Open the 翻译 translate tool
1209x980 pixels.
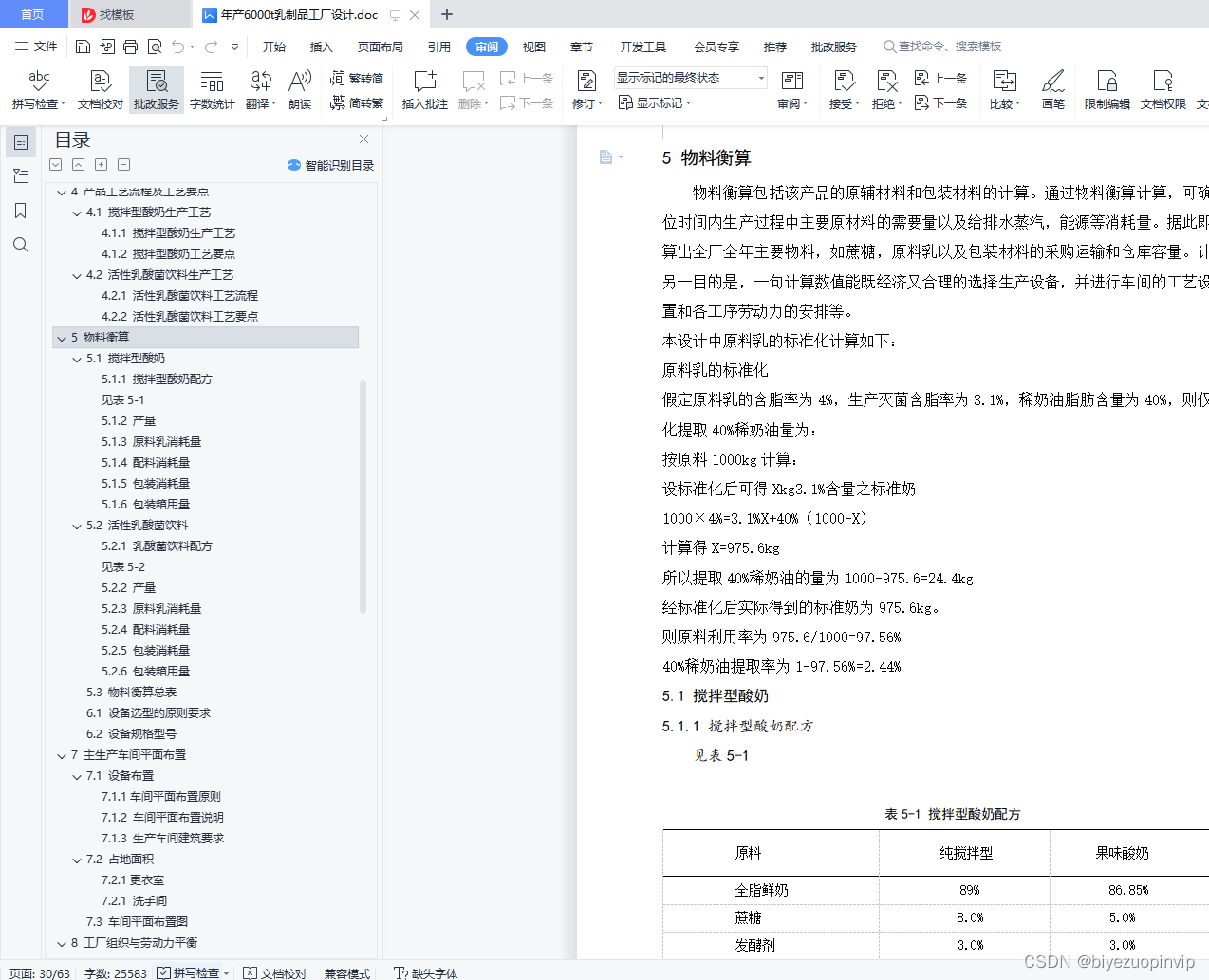click(x=260, y=90)
